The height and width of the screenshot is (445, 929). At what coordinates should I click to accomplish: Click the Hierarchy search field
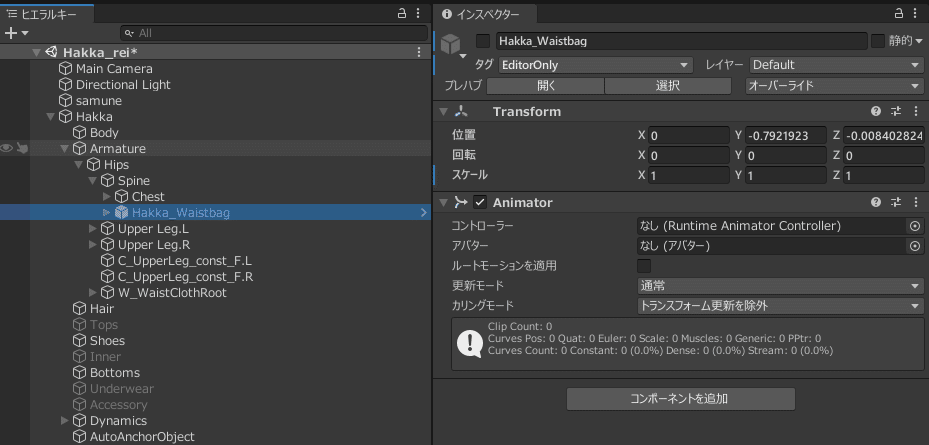pos(274,33)
